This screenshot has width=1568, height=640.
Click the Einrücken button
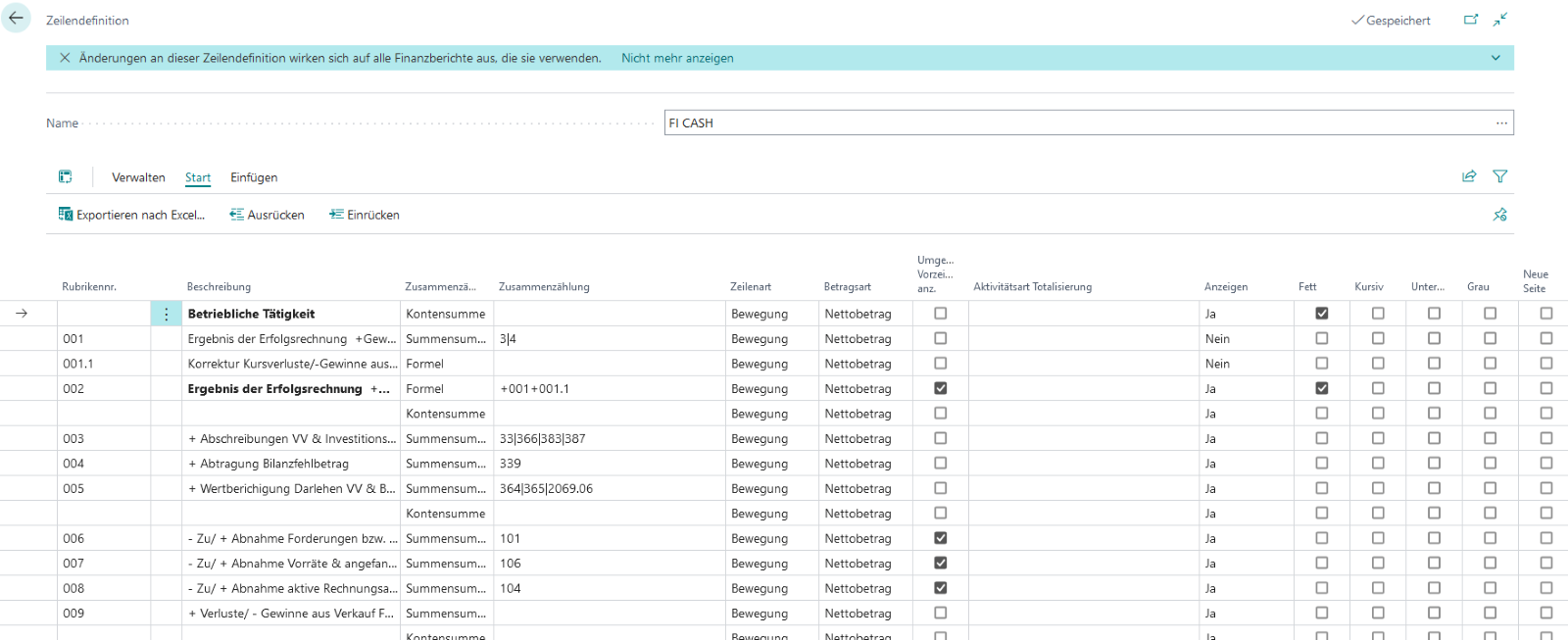click(364, 215)
